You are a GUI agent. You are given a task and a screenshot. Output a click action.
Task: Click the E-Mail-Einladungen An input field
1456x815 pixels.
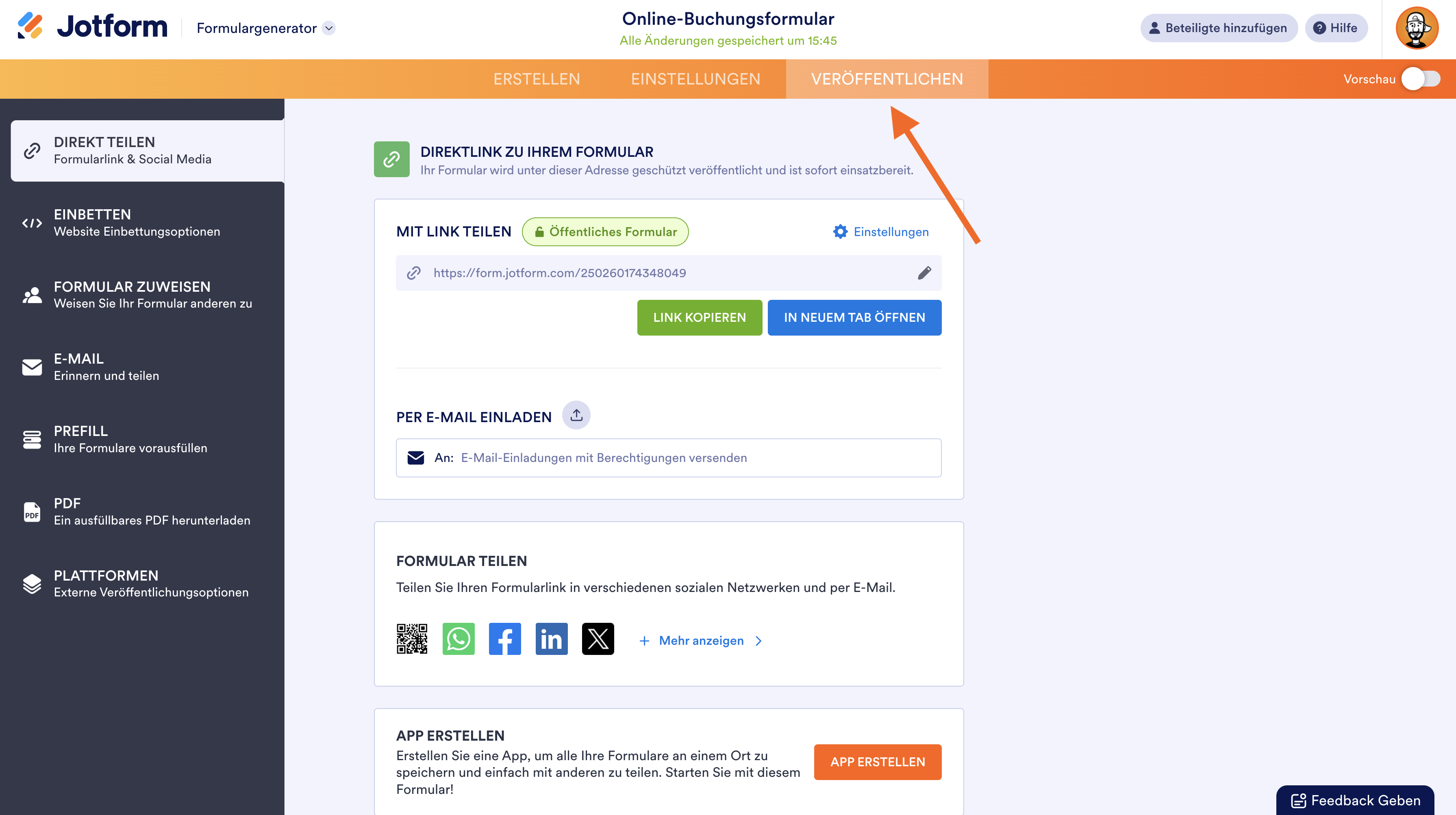pos(668,457)
